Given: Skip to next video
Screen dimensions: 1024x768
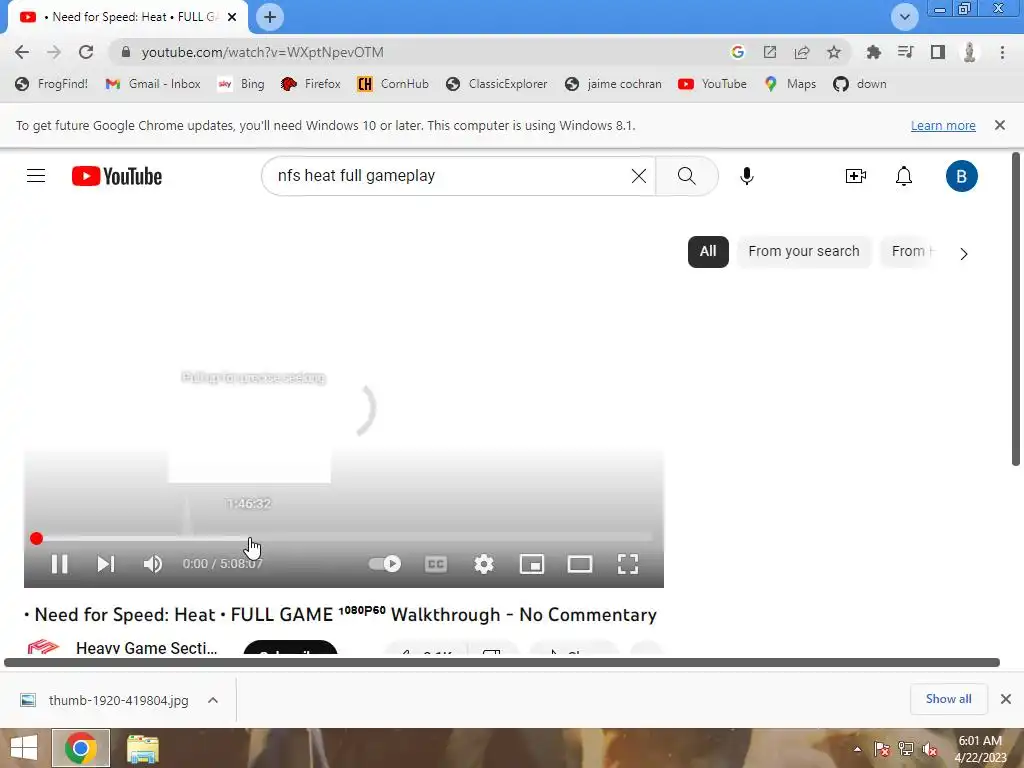Looking at the screenshot, I should point(106,564).
